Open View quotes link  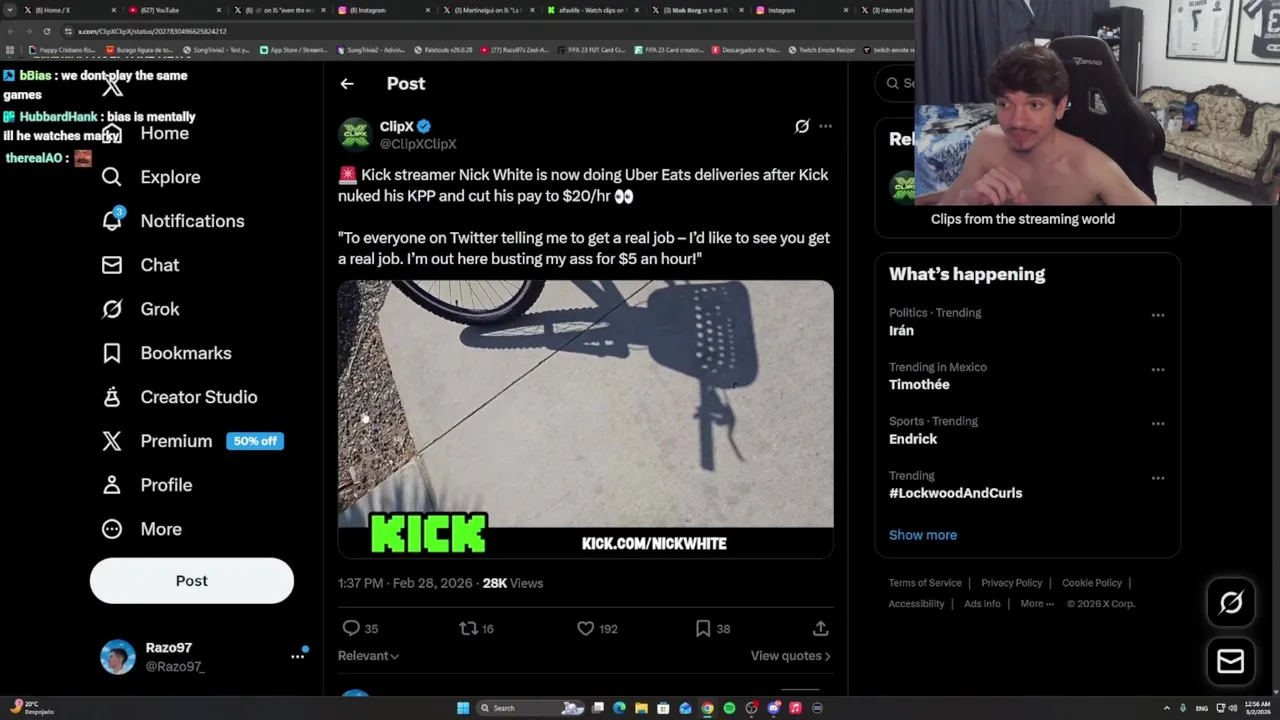pos(790,656)
